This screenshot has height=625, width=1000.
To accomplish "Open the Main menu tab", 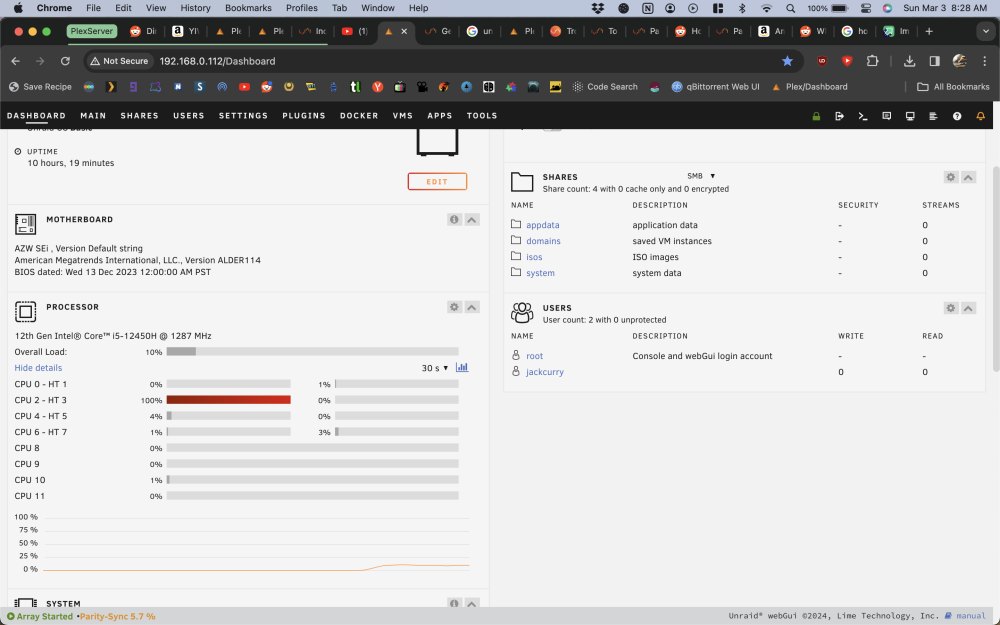I will (x=93, y=115).
